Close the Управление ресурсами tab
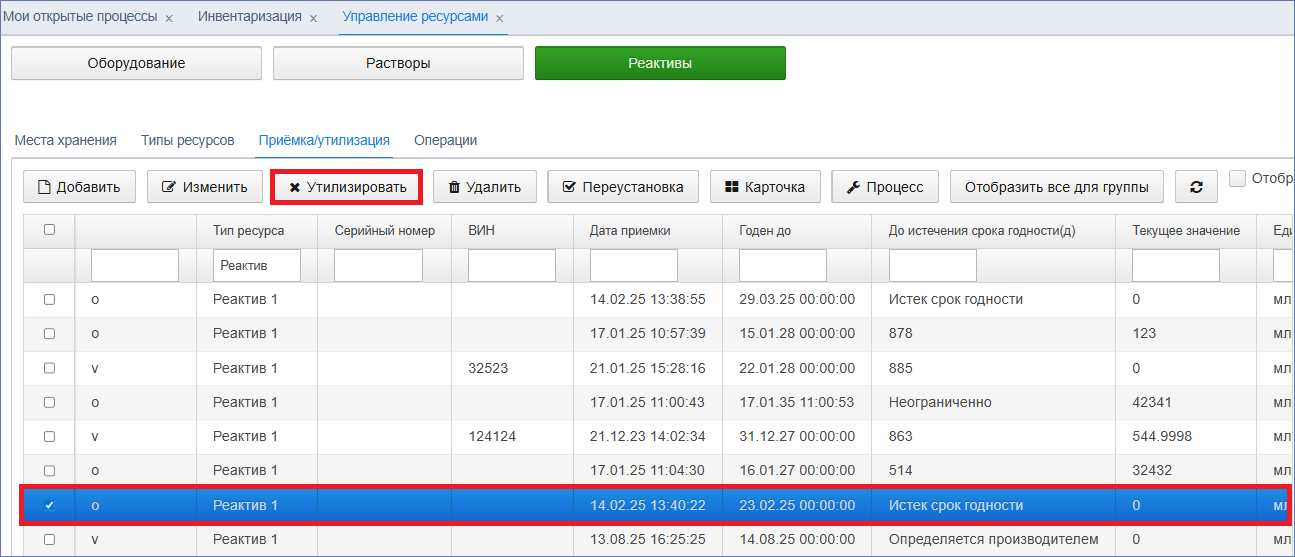The width and height of the screenshot is (1295, 557). (500, 19)
